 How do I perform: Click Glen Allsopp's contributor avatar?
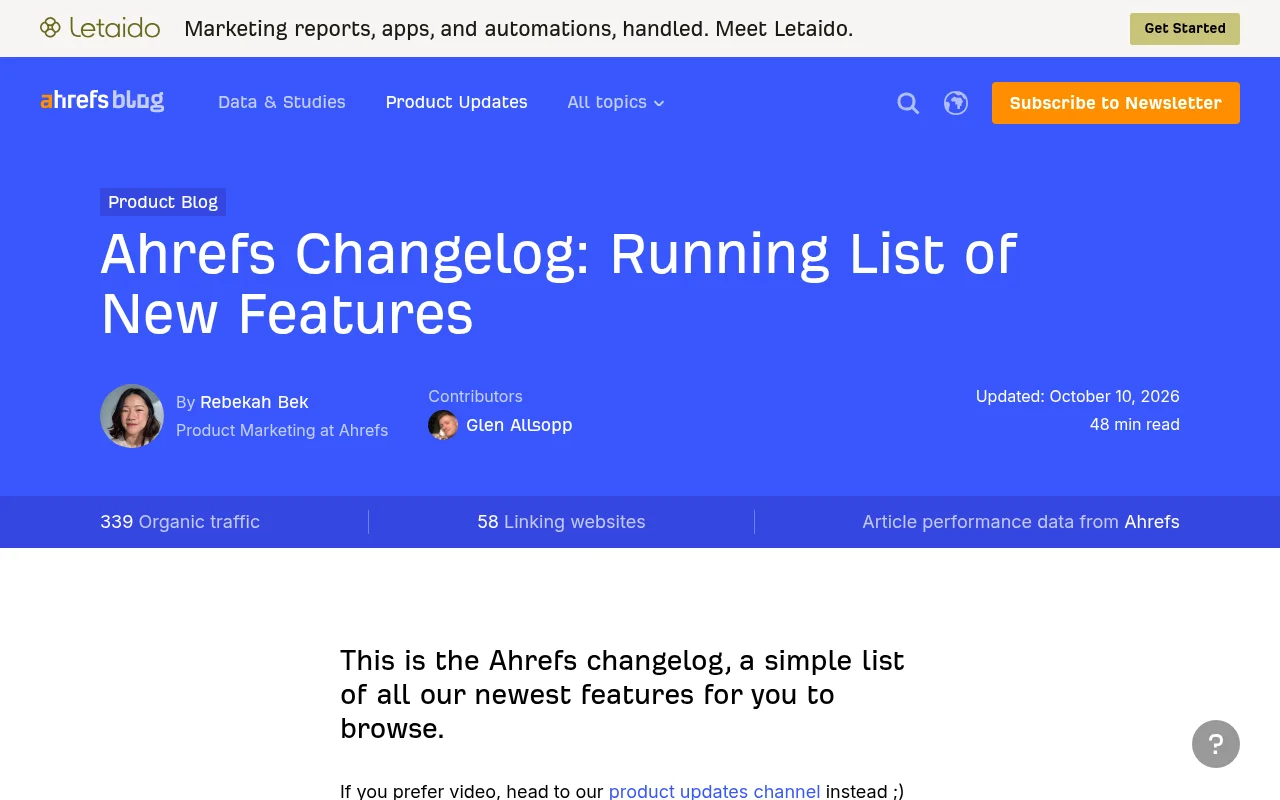point(443,425)
